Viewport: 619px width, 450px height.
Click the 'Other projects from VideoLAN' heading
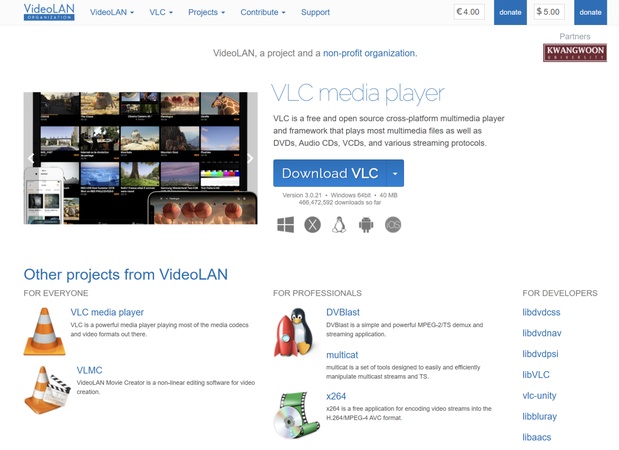[x=126, y=274]
